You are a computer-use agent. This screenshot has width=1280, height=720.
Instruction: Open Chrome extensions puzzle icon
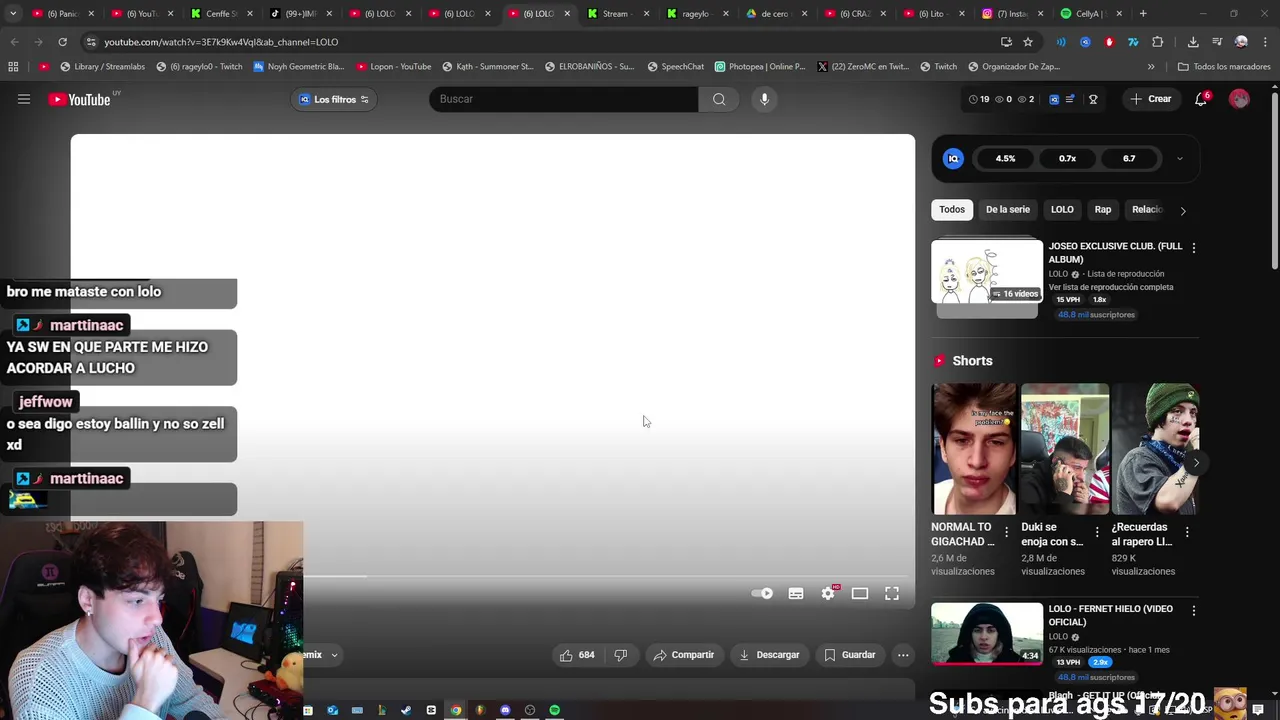pos(1157,42)
